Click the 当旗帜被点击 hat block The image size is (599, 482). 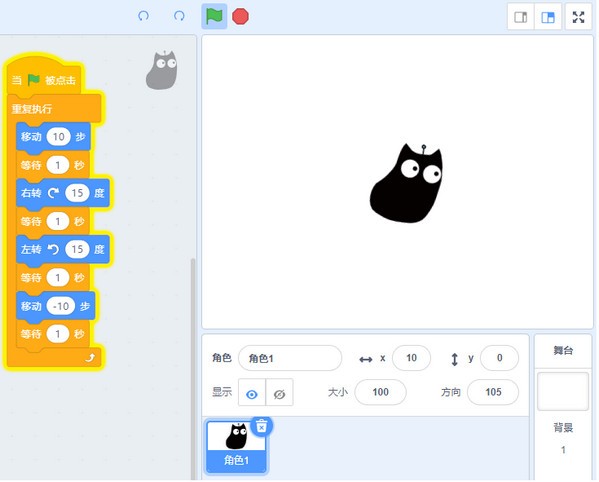[44, 76]
